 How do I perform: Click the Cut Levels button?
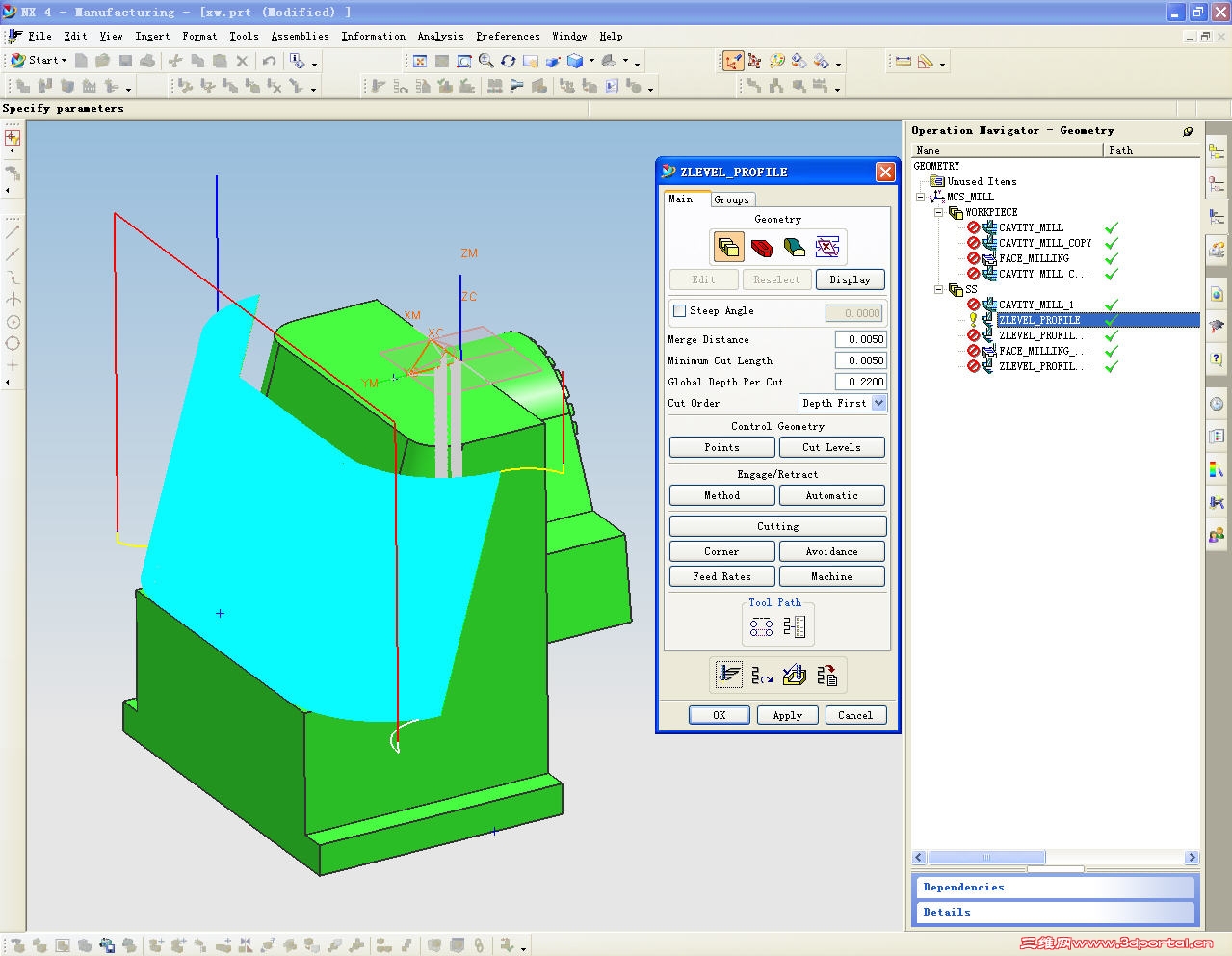[831, 447]
